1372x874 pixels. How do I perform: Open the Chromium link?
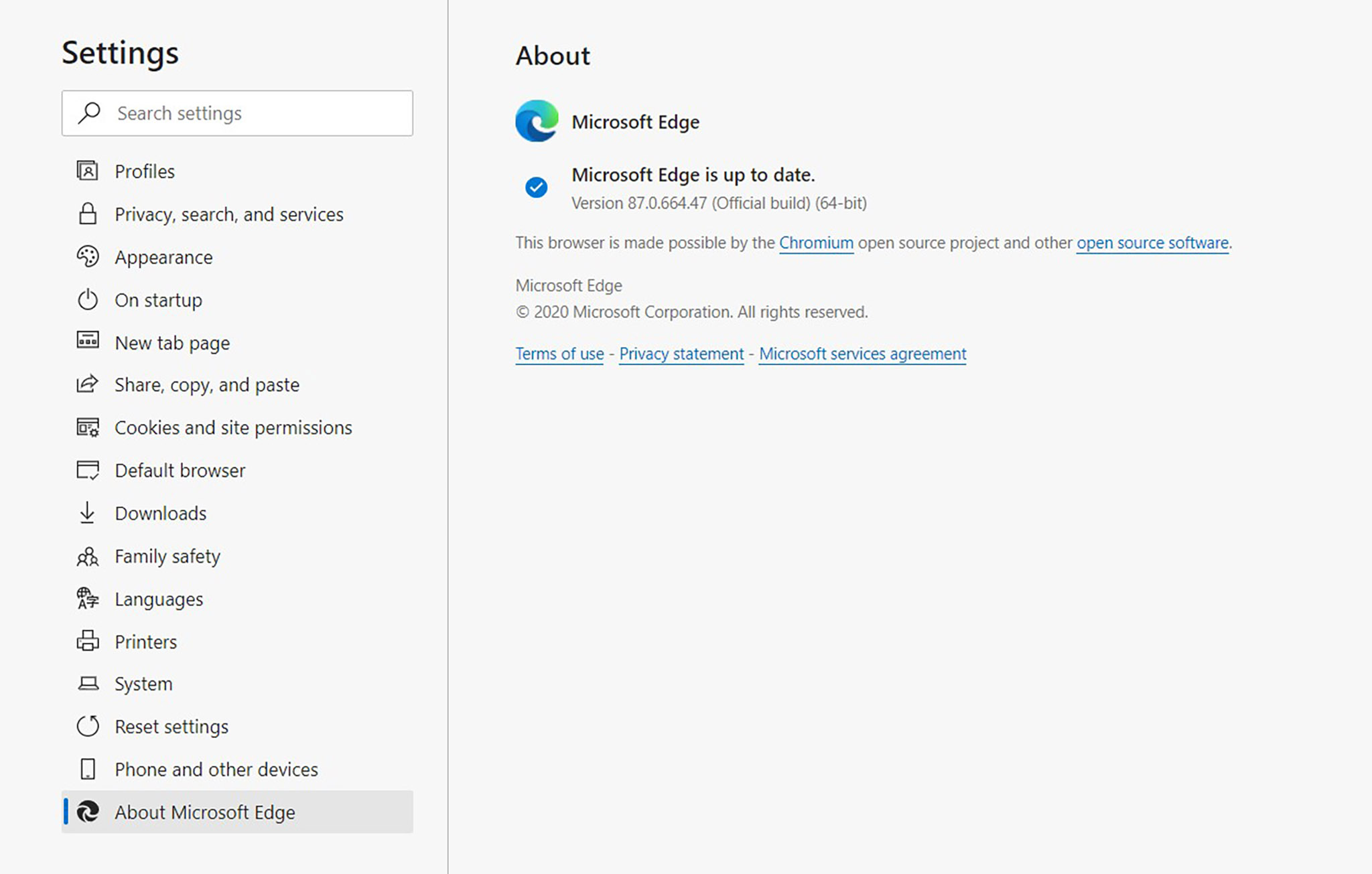816,242
